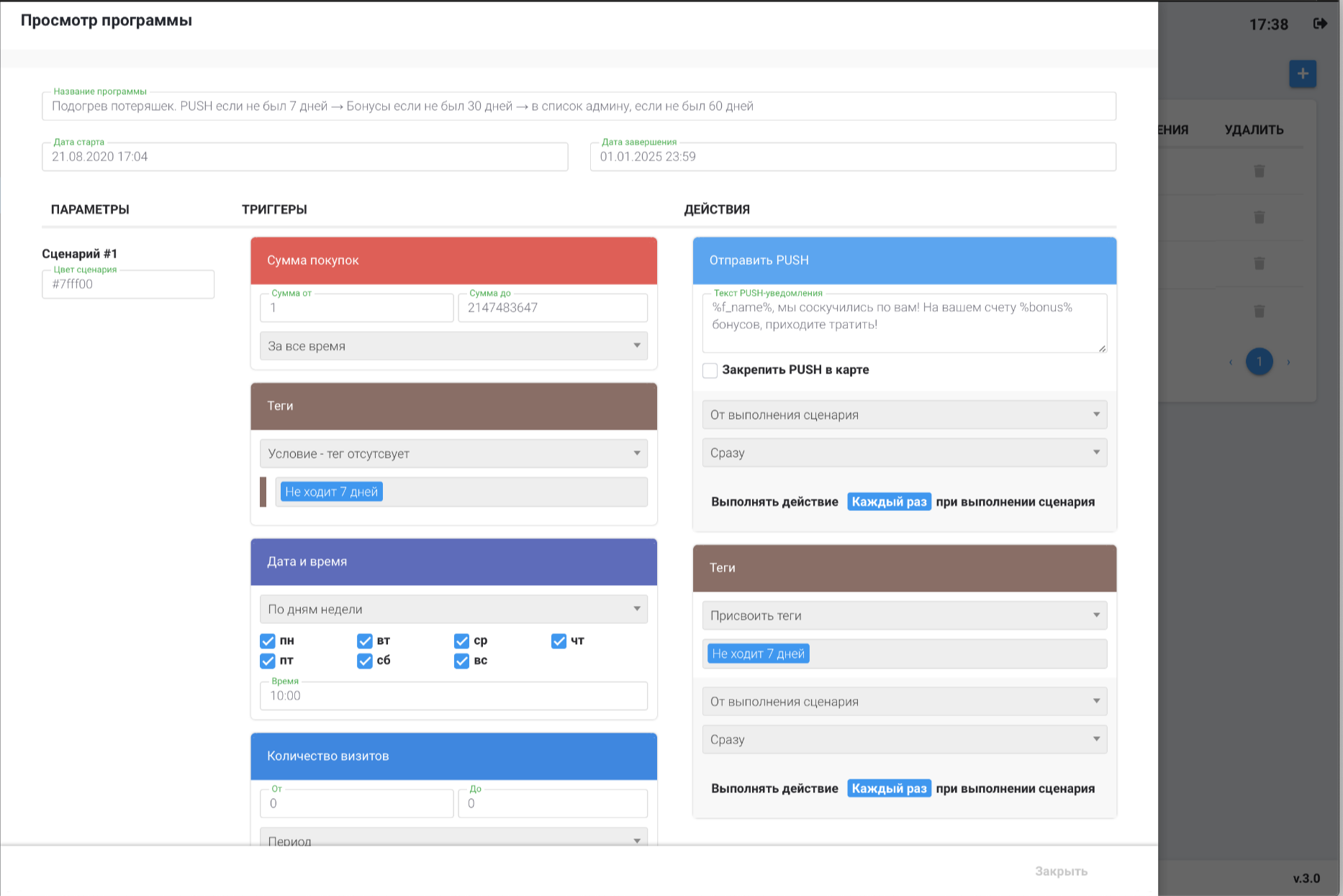Click the third trash icon in delete column
The width and height of the screenshot is (1343, 896).
pos(1259,263)
